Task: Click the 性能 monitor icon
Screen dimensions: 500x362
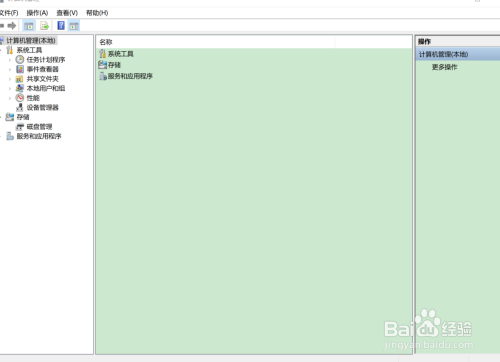Action: point(20,98)
